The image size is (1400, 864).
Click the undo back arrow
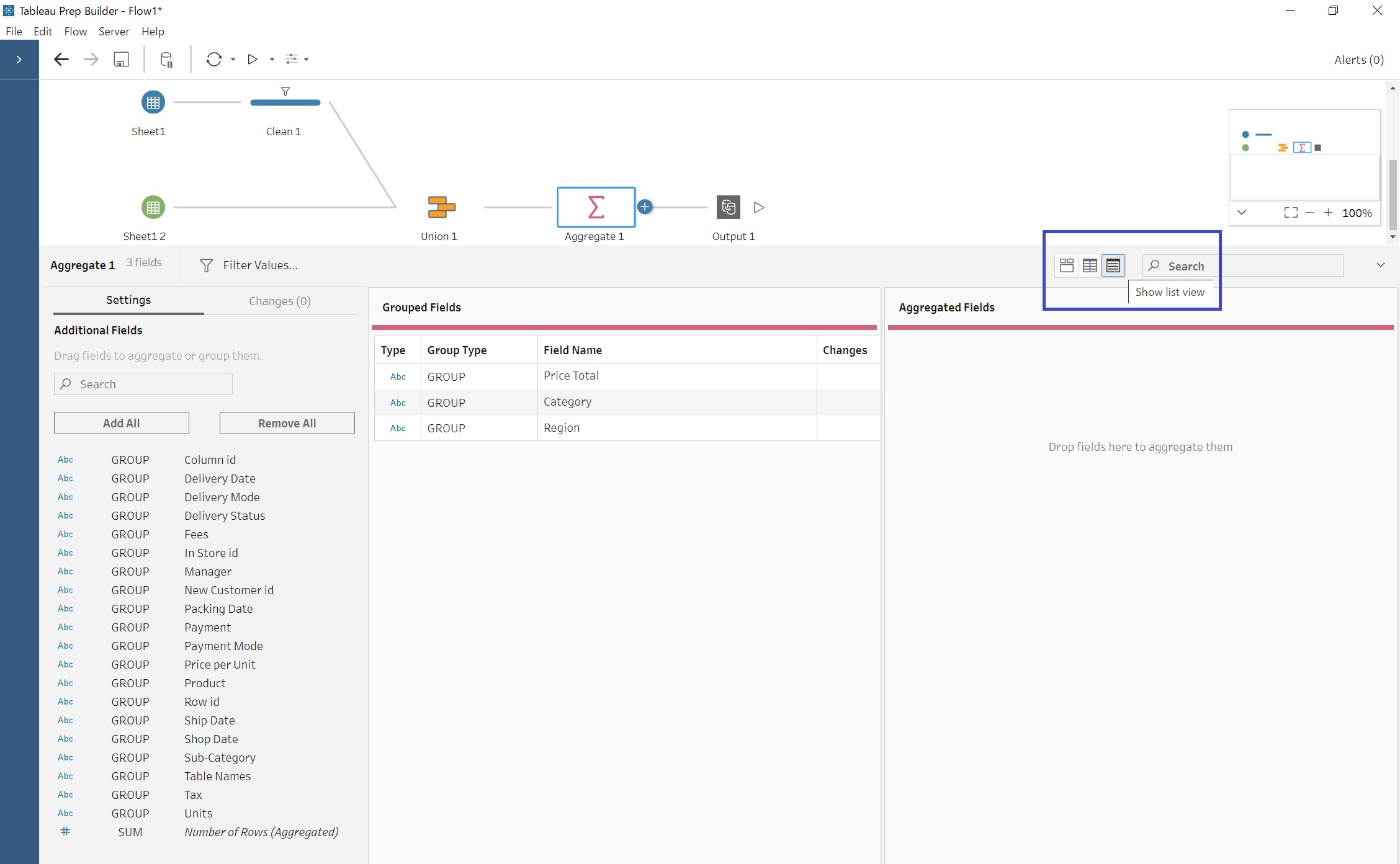pos(61,60)
